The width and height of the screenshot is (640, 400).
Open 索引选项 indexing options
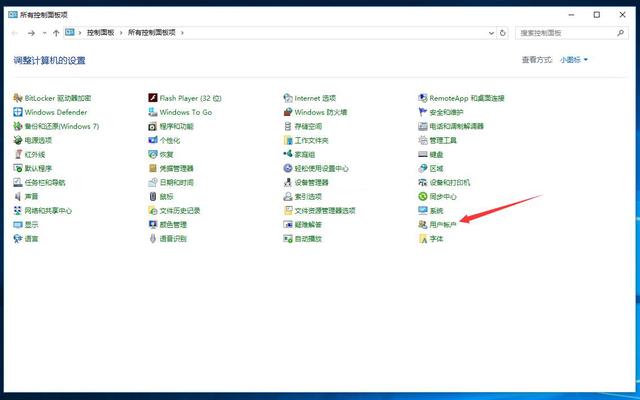tap(303, 196)
